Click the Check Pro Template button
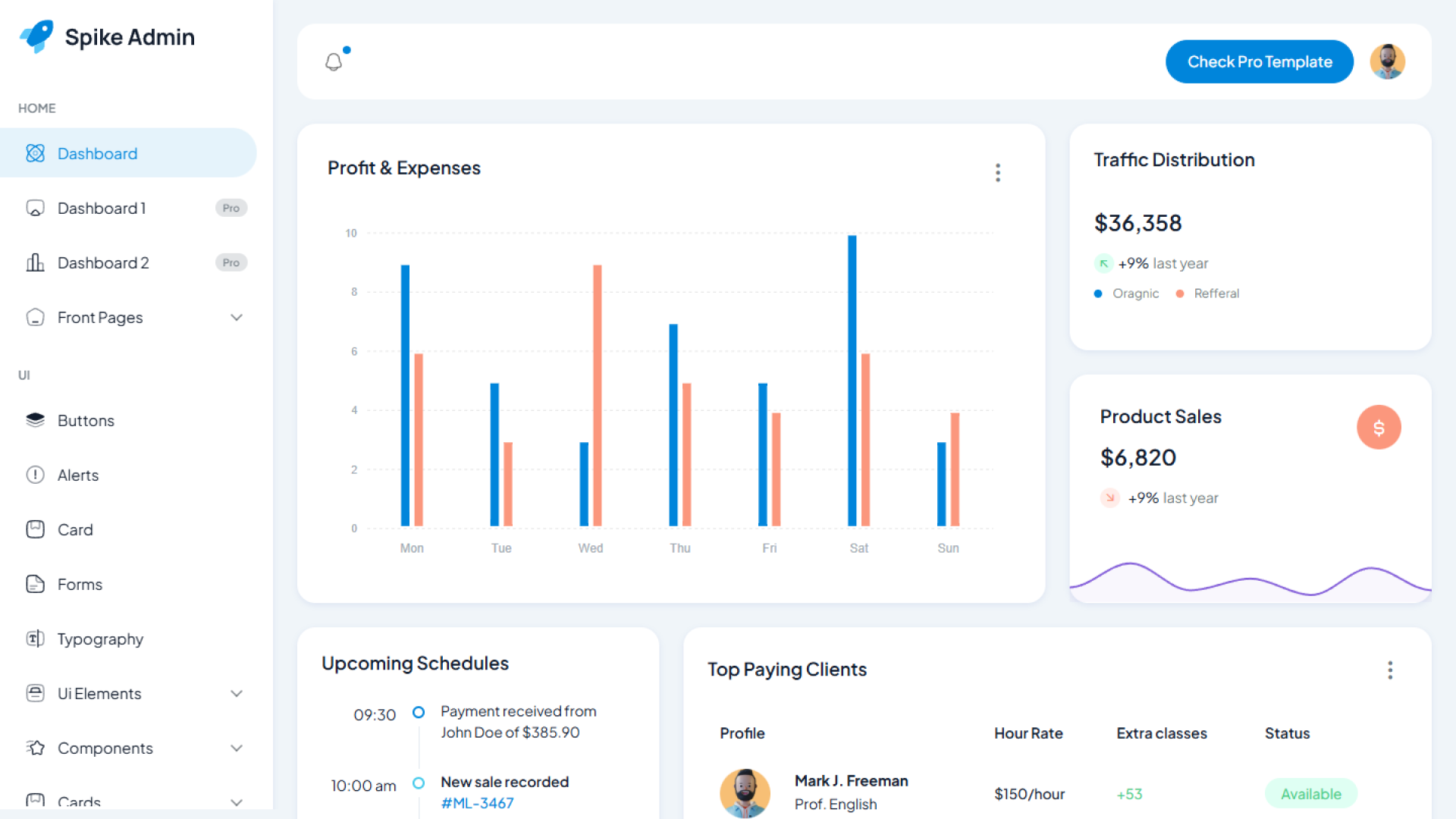This screenshot has height=819, width=1456. pyautogui.click(x=1259, y=61)
